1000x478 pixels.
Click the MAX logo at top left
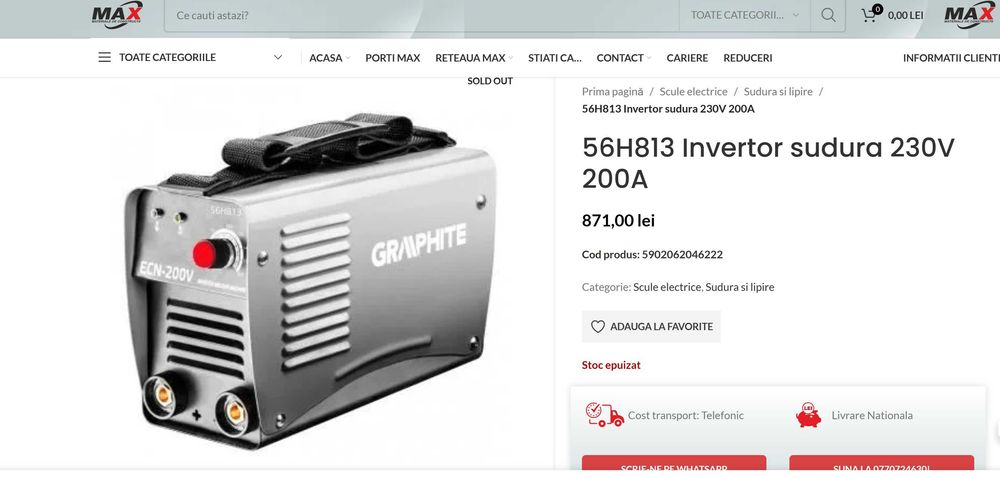tap(117, 14)
